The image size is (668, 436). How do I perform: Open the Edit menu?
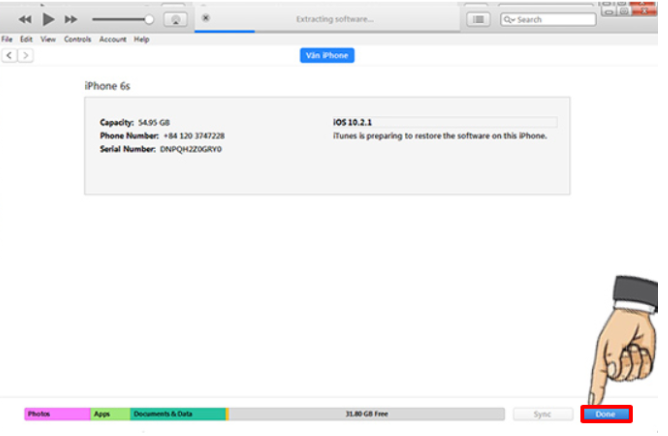tap(26, 39)
